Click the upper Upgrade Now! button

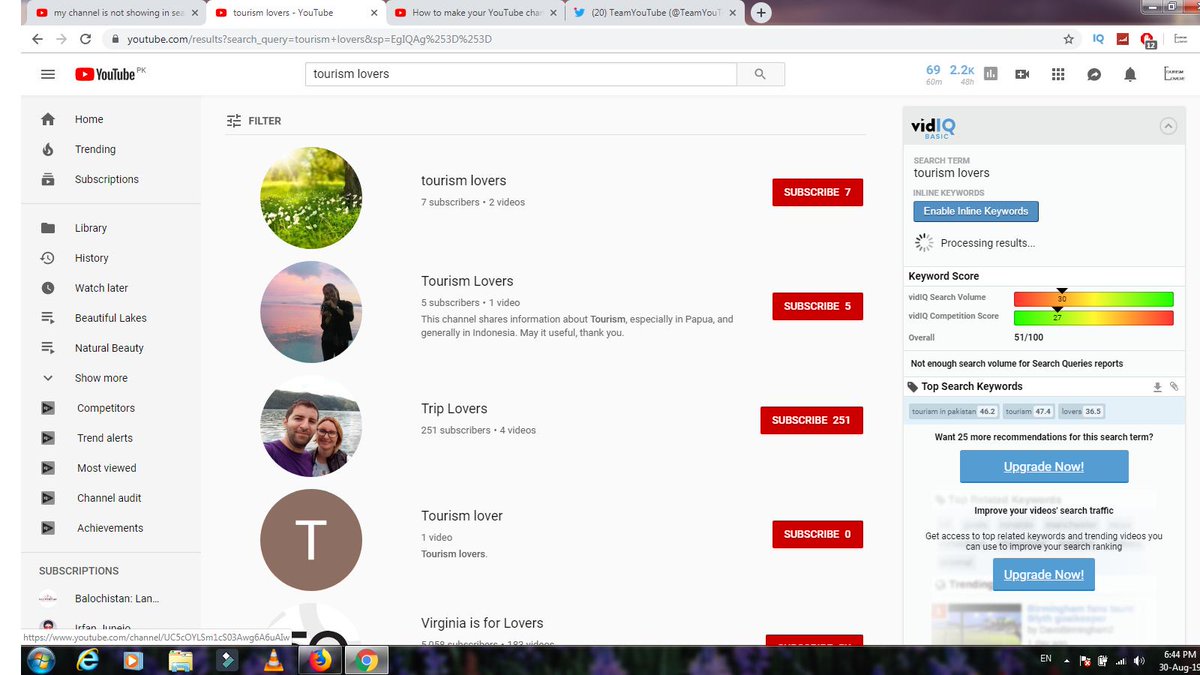point(1044,467)
